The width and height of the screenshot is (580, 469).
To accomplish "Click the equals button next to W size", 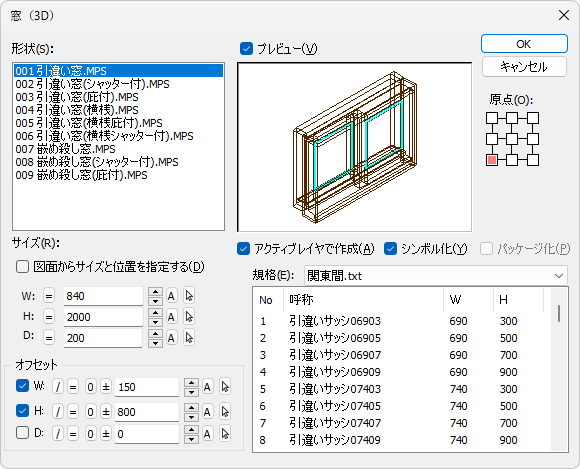I will (x=49, y=296).
